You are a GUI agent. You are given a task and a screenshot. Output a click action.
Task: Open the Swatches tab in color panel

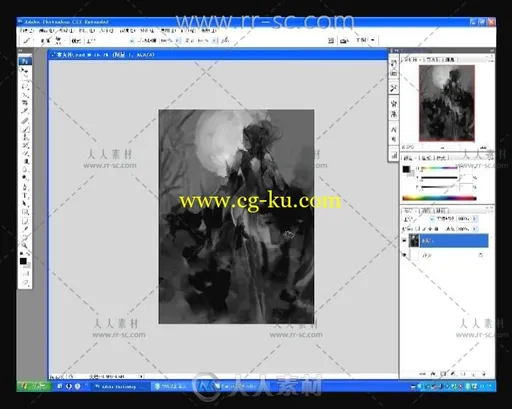coord(426,158)
